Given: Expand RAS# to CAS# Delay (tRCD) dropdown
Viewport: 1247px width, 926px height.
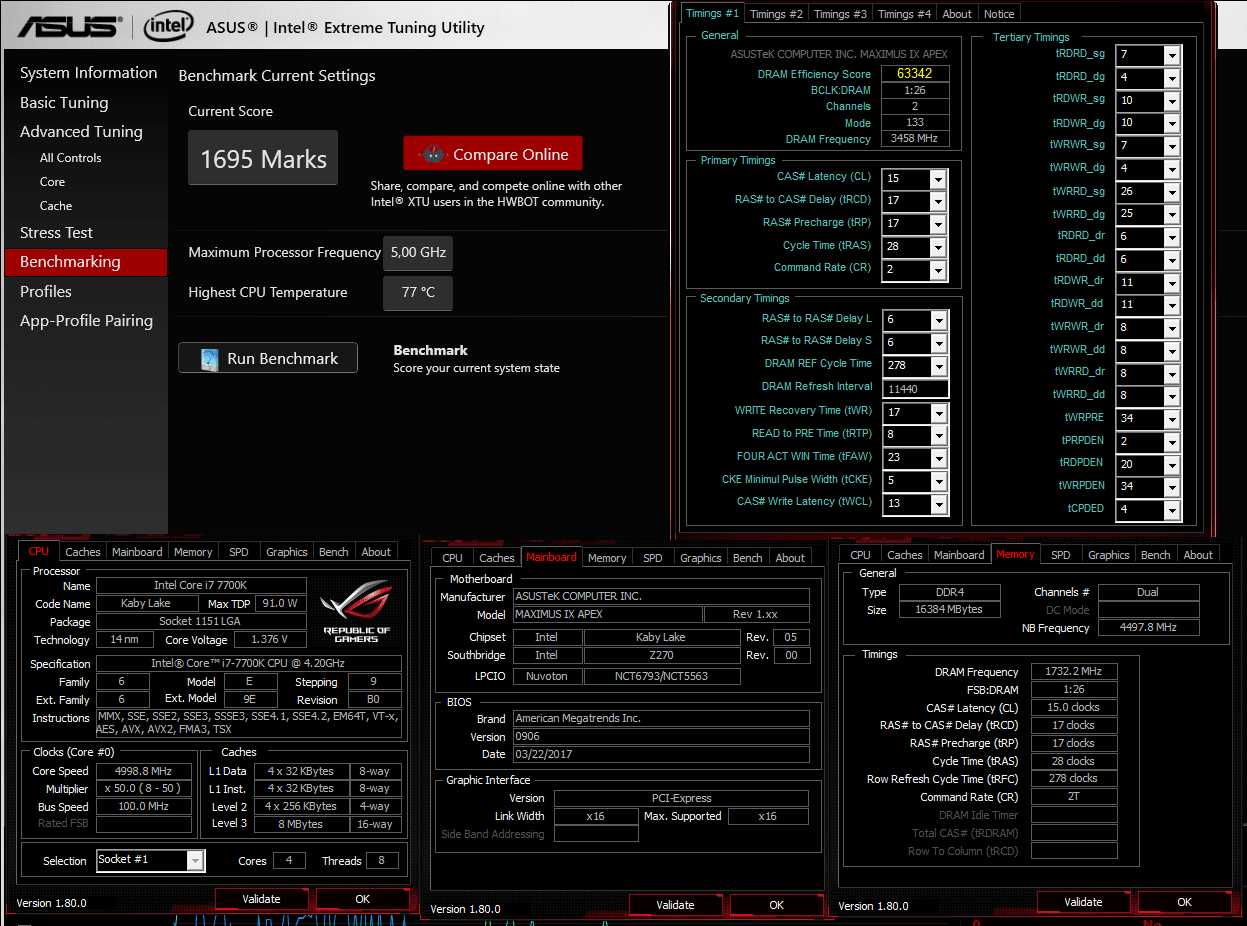Looking at the screenshot, I should (937, 202).
